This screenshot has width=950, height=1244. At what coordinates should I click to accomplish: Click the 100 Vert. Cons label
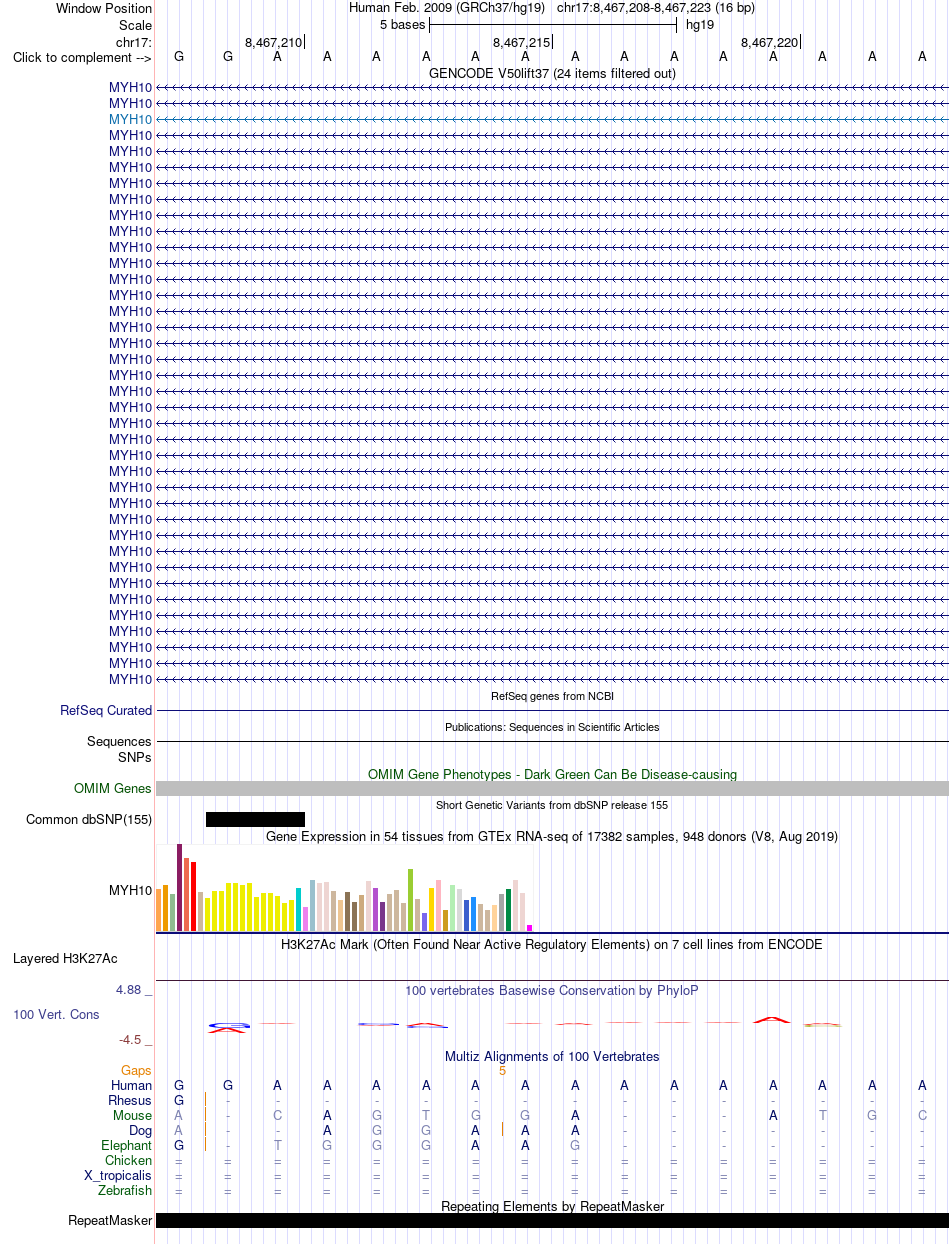click(56, 1014)
